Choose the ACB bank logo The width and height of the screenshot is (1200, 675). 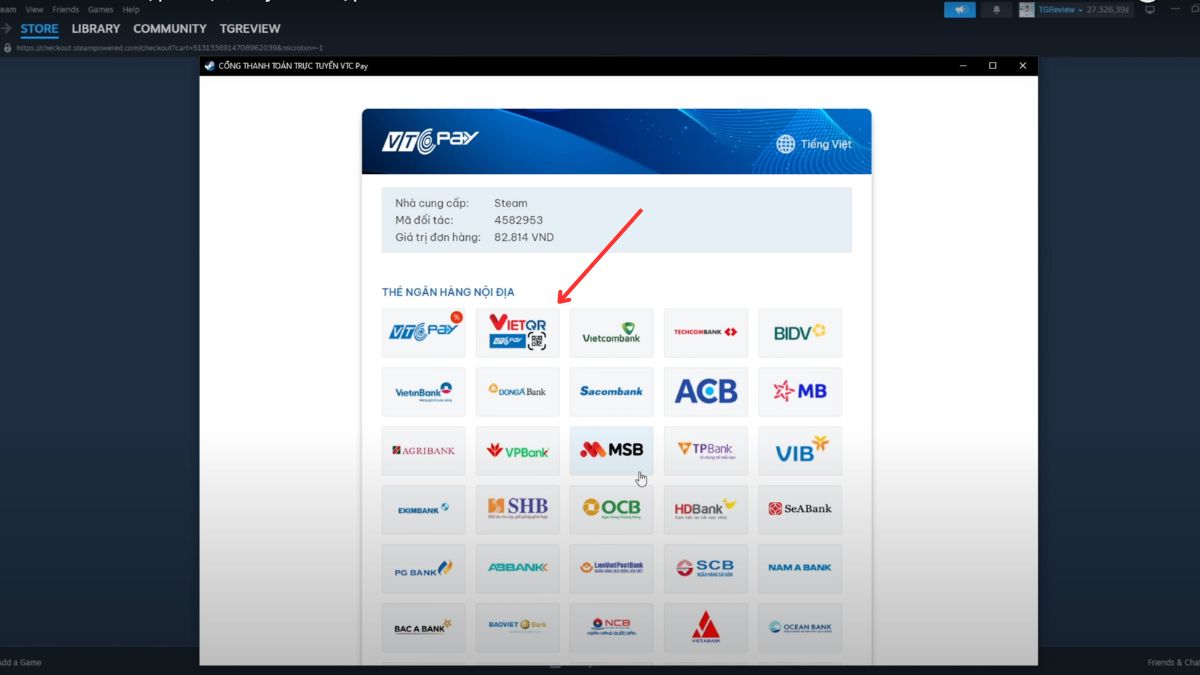705,391
